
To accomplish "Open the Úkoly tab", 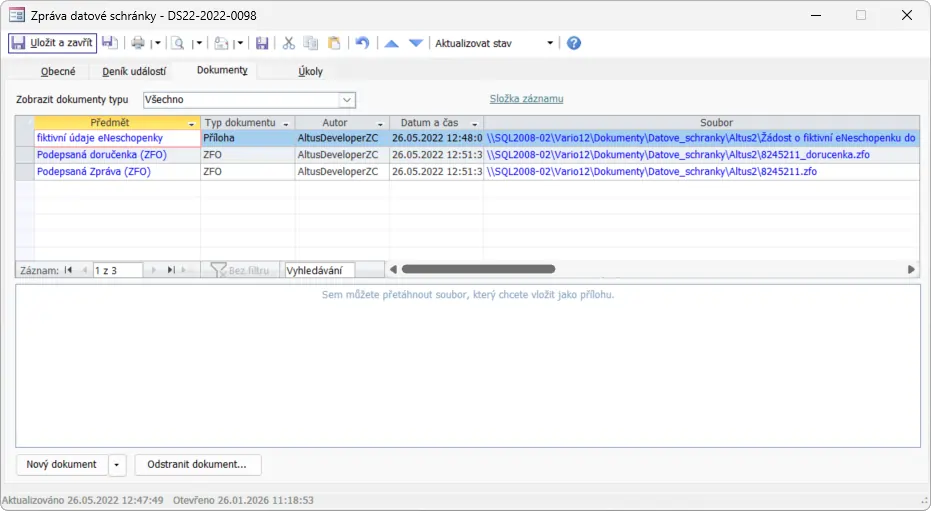I will tap(310, 71).
